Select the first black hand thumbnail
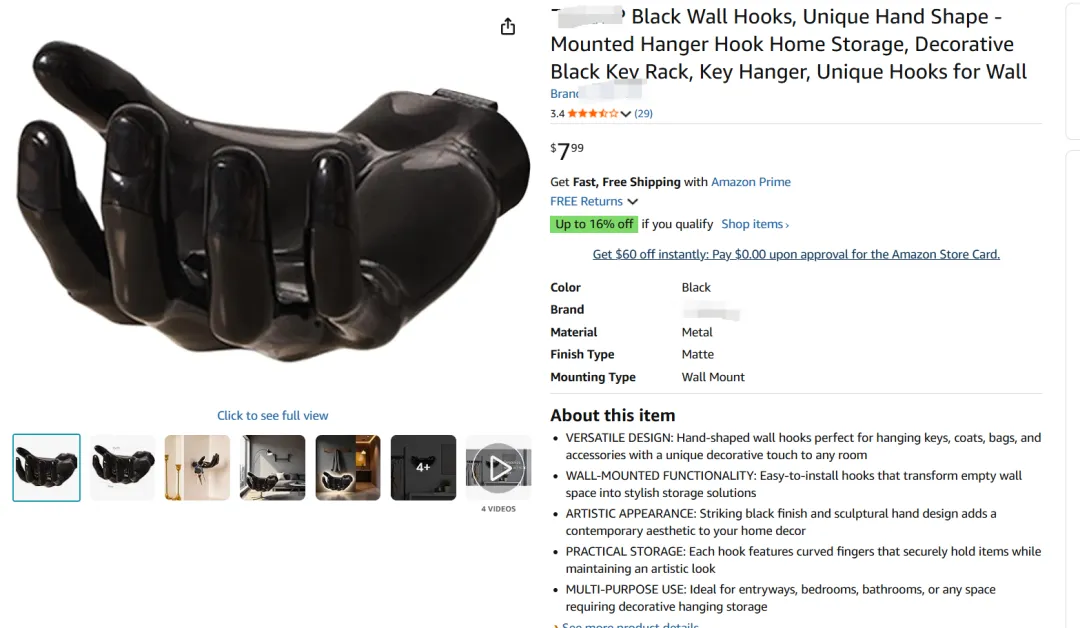This screenshot has height=628, width=1080. coord(46,468)
